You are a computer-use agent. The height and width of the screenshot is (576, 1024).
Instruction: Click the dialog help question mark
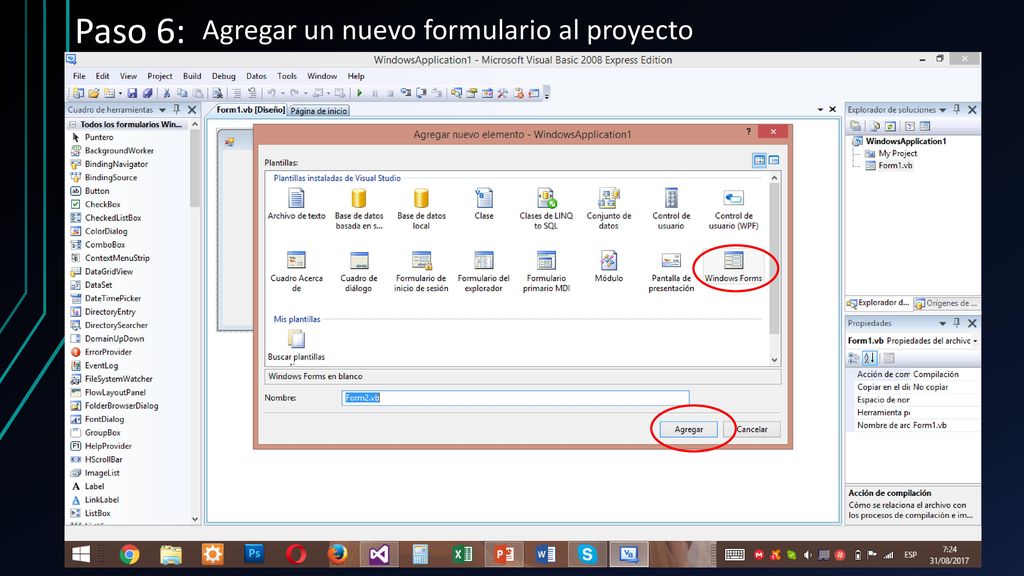pos(748,132)
